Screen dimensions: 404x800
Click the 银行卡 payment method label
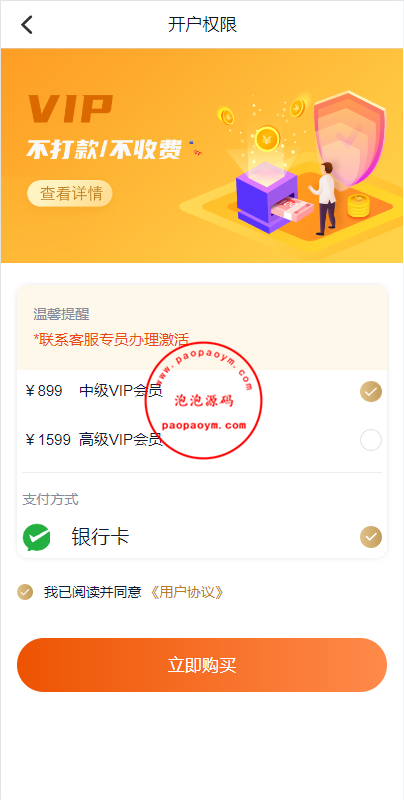point(100,537)
